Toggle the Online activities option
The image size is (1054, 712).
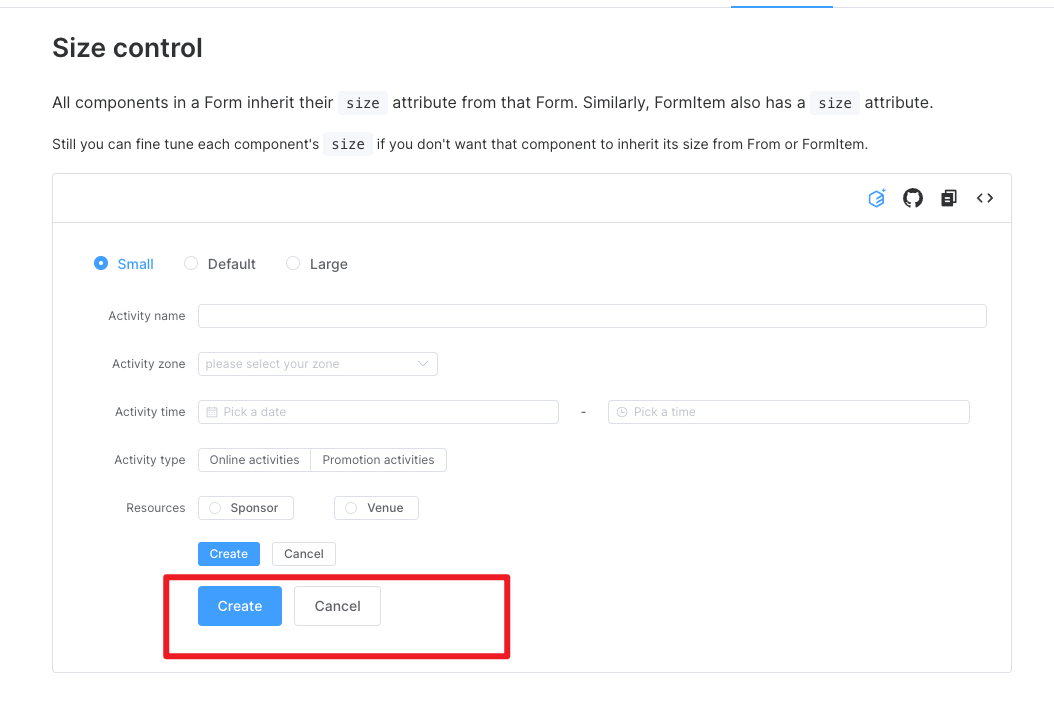(x=255, y=460)
